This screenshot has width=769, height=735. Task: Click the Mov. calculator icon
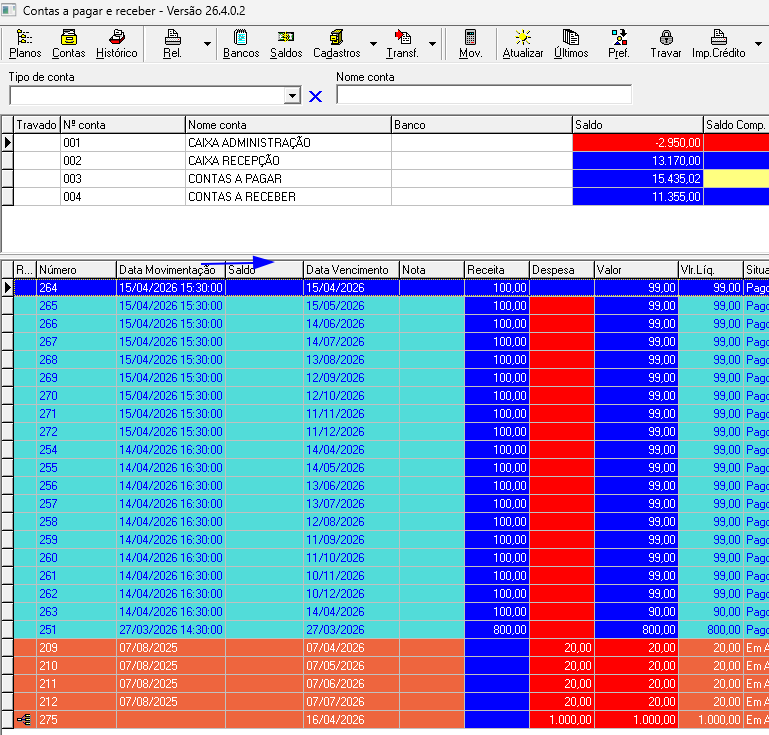coord(470,44)
